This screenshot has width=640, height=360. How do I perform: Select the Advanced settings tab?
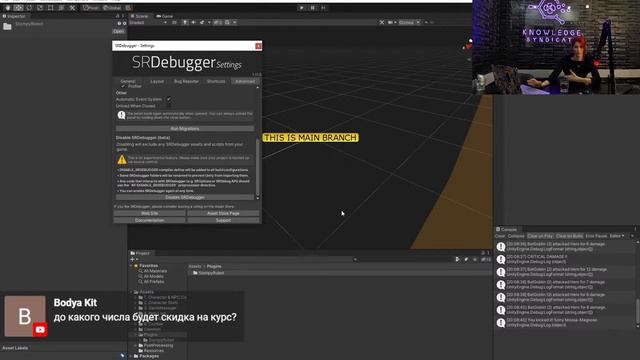(245, 81)
